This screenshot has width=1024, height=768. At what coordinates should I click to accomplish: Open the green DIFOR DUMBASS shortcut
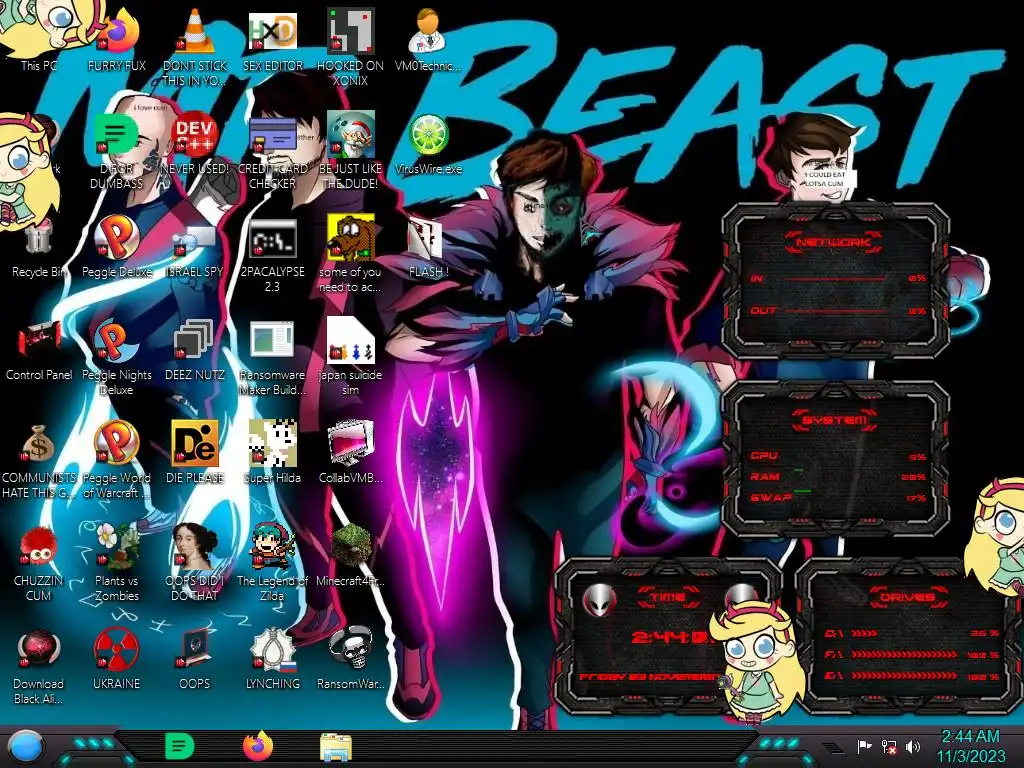[x=116, y=150]
